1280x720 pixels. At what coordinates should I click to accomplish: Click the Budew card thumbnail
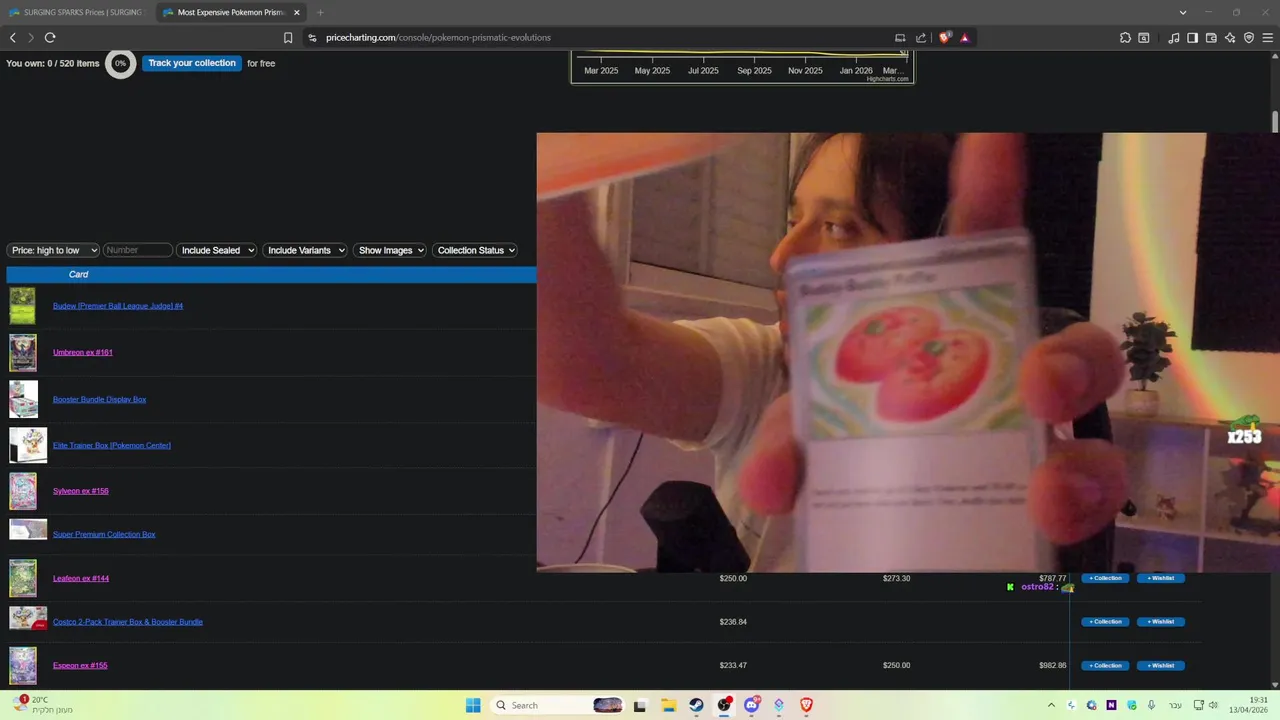click(22, 306)
